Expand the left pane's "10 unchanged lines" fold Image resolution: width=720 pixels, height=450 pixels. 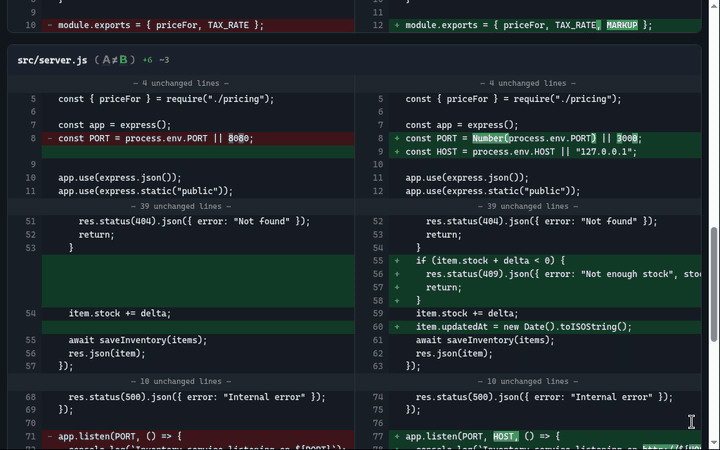coord(181,381)
